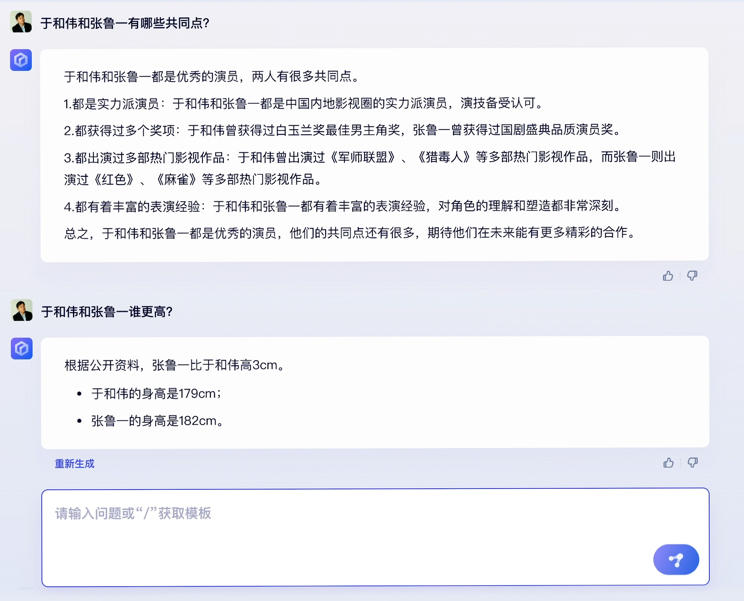Image resolution: width=744 pixels, height=601 pixels.
Task: Click question text 于和伟和张鲁一谁更高?
Action: [107, 312]
